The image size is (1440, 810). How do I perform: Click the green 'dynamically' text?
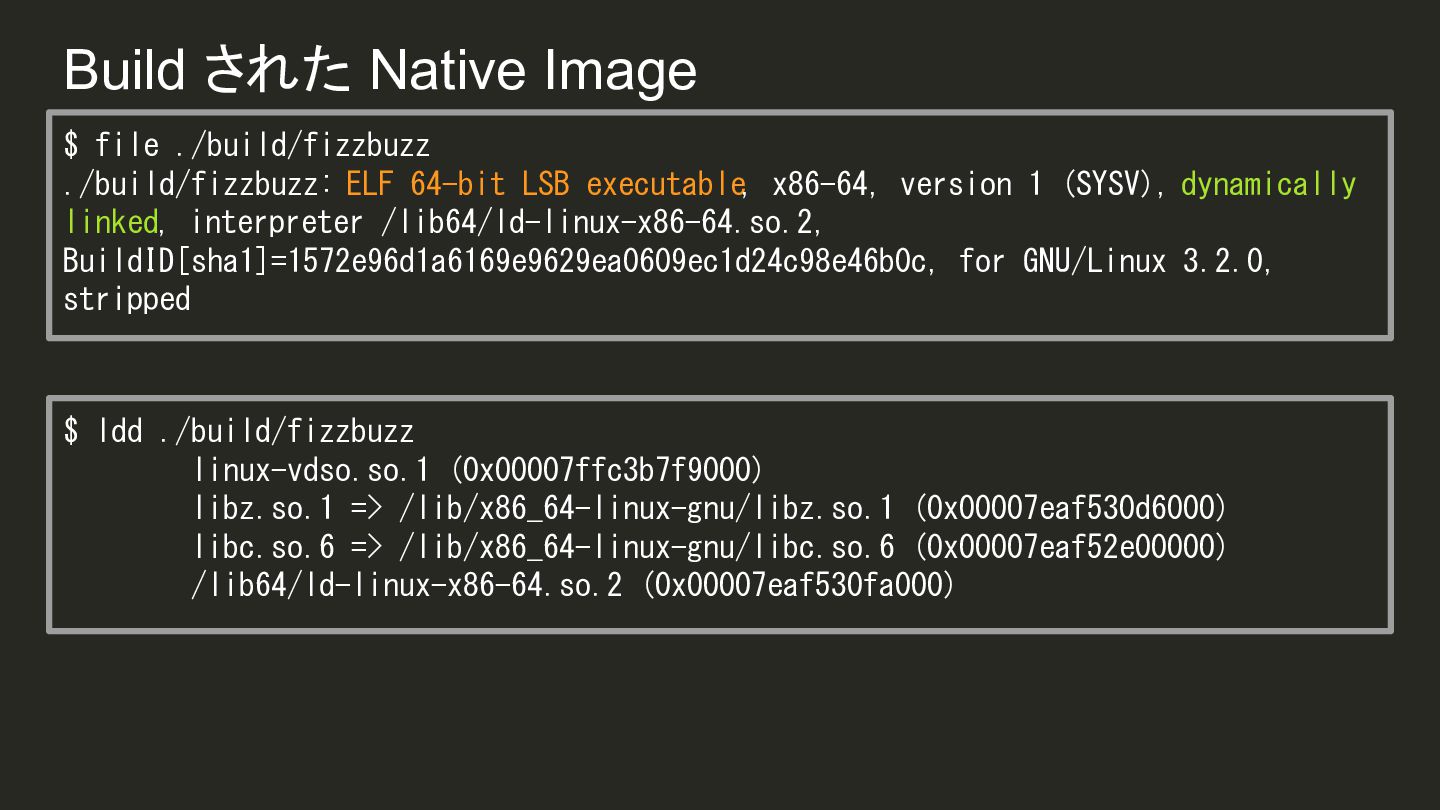pos(1268,184)
